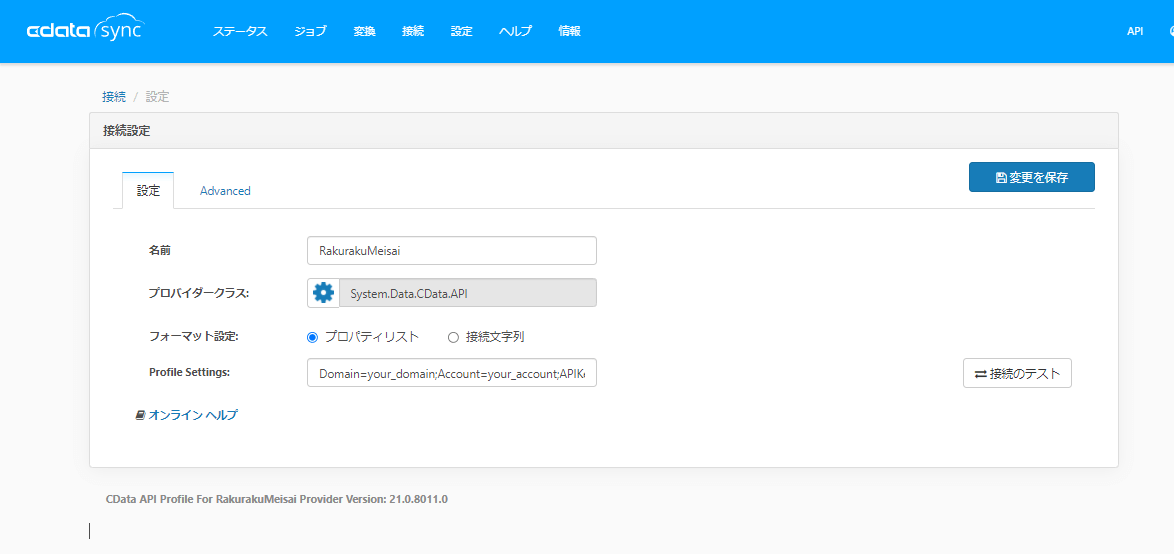Select the 設定 tab in the panel
Screen dimensions: 1174x554
pos(148,191)
